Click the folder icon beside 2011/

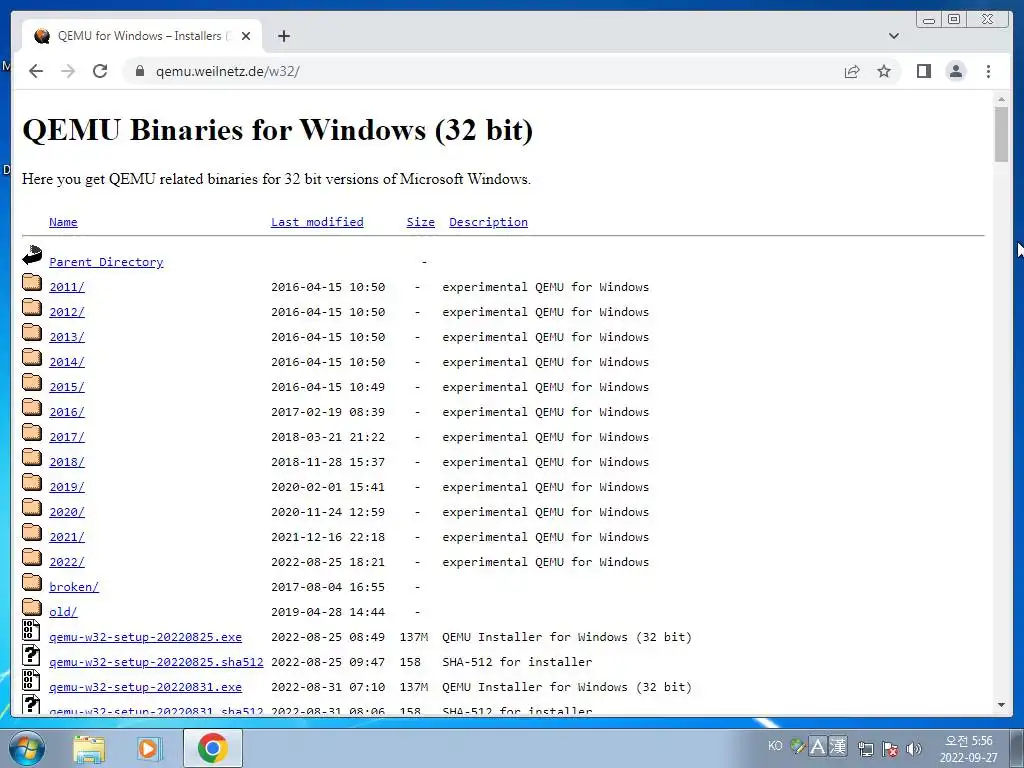pyautogui.click(x=32, y=282)
